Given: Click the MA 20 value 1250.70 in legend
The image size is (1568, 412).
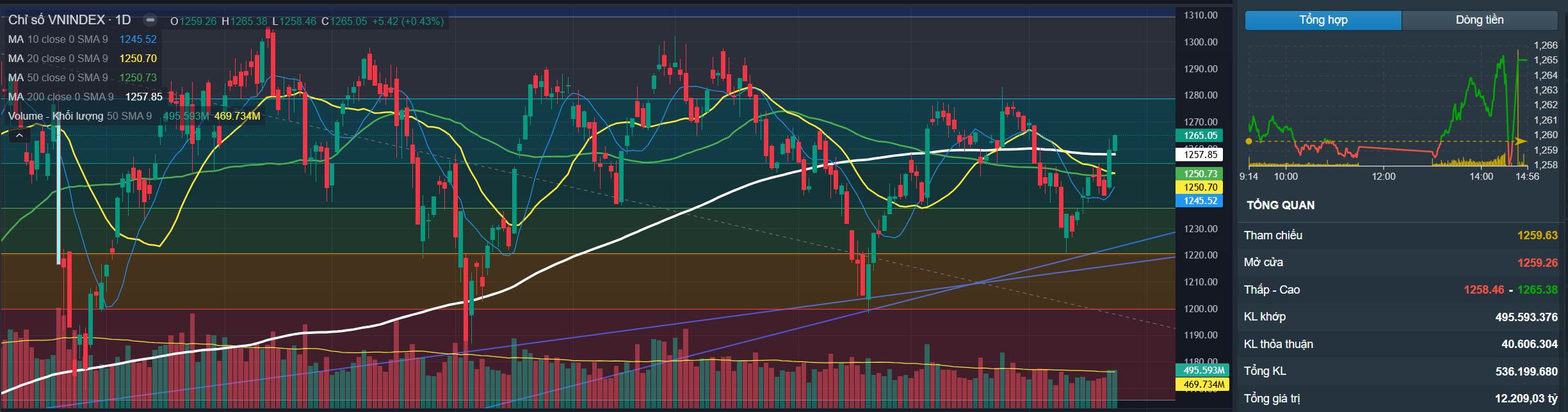Looking at the screenshot, I should pyautogui.click(x=138, y=58).
